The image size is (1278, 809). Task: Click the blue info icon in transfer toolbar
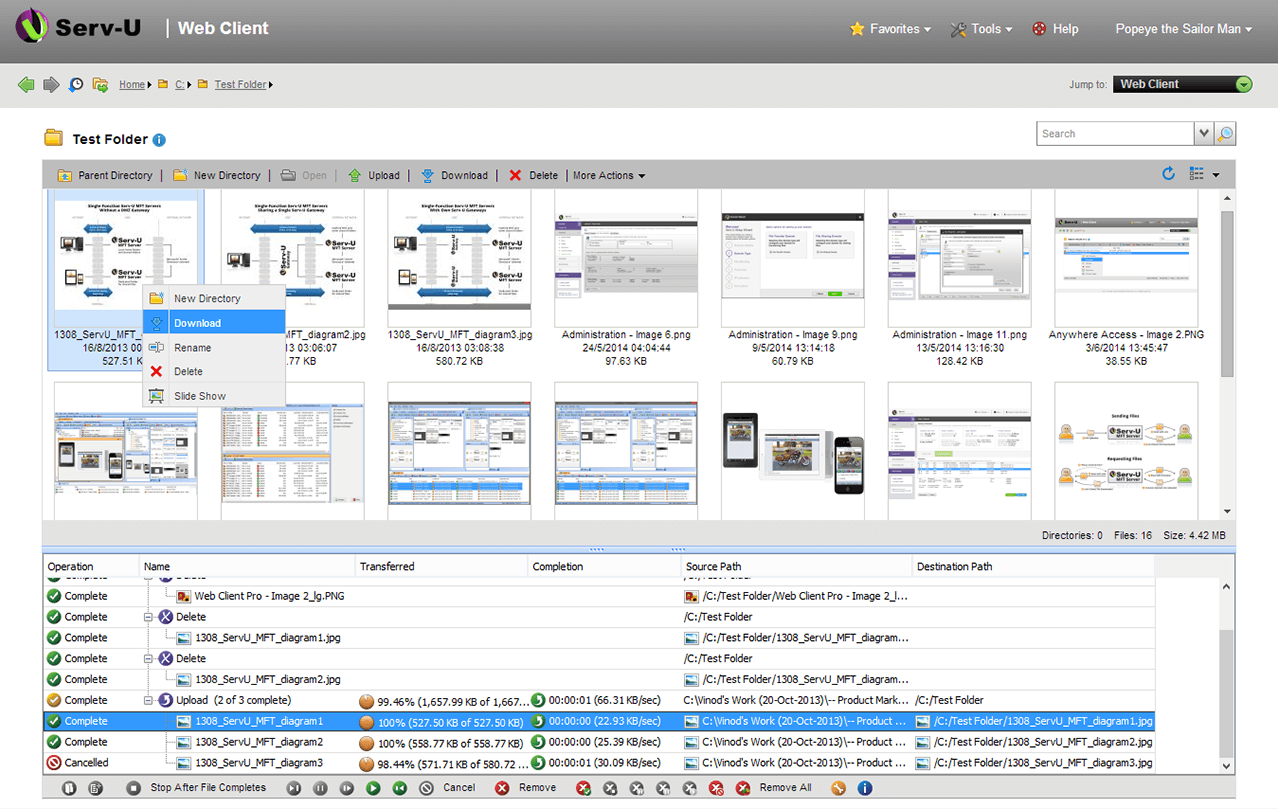(865, 788)
